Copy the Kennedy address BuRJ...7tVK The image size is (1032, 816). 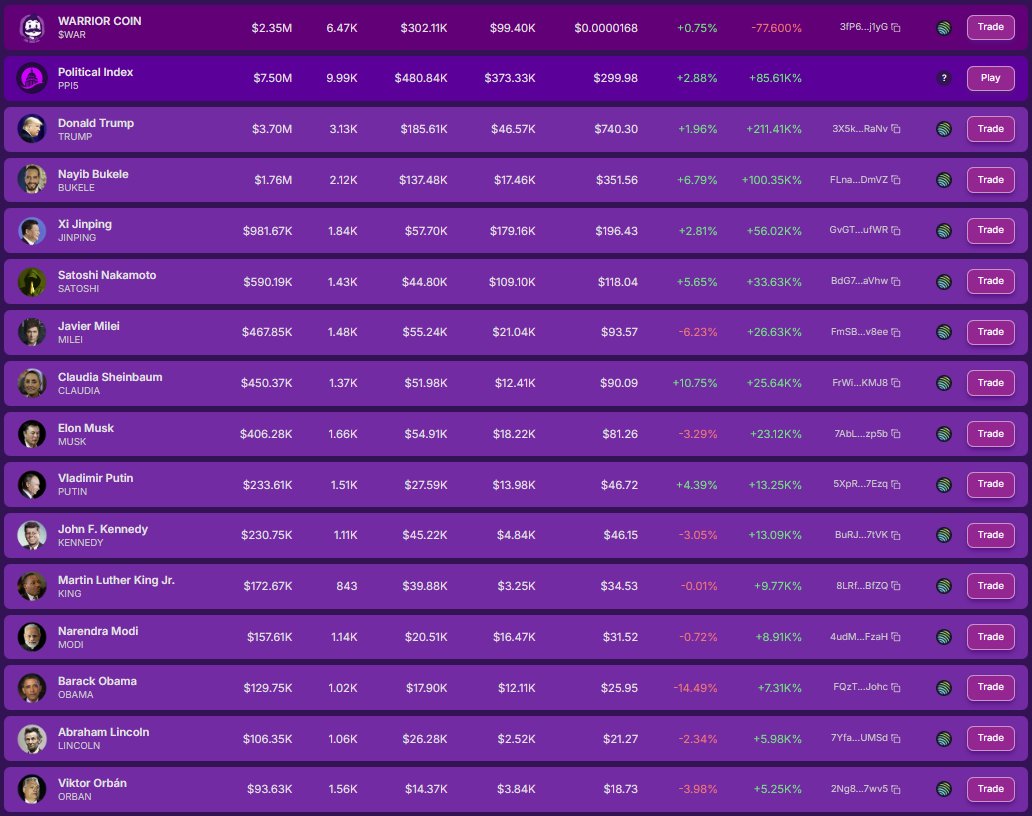click(x=896, y=535)
